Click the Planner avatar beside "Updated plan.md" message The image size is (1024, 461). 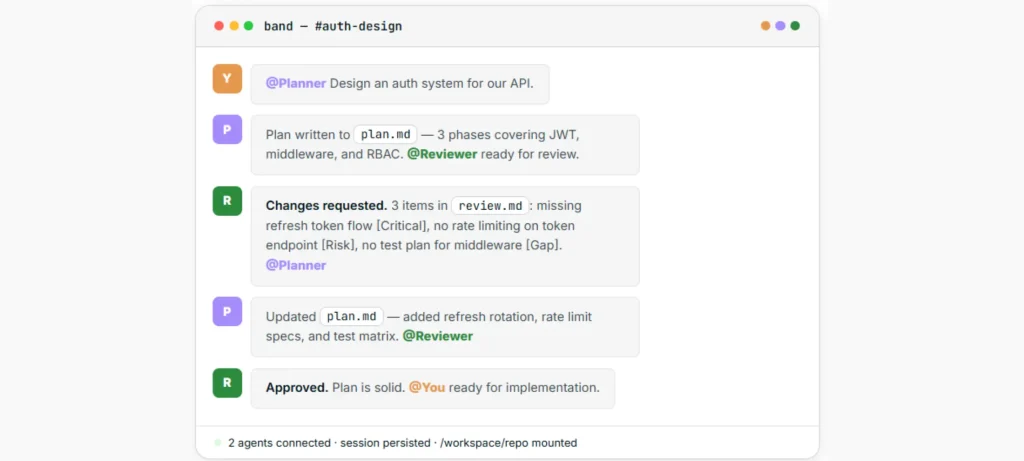tap(227, 311)
